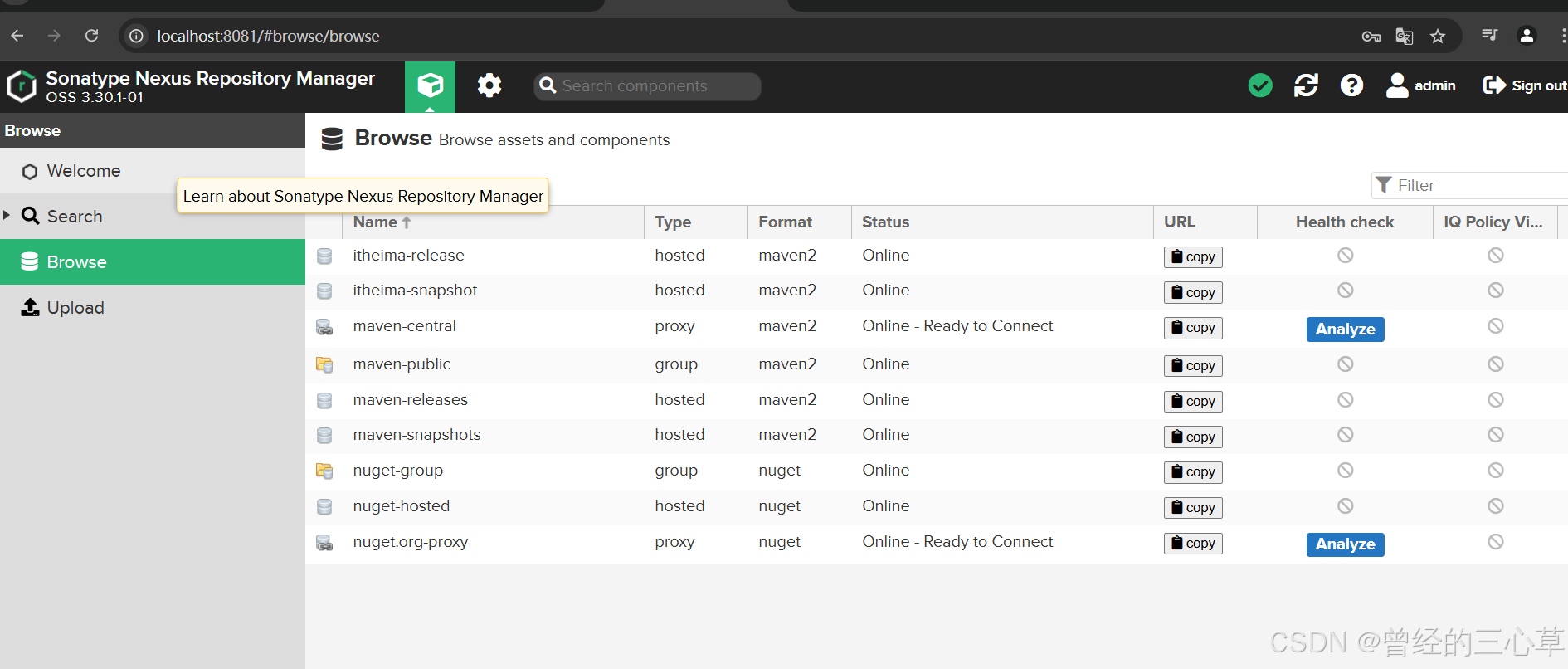Click itheima-release health check disabled icon
Image resolution: width=1568 pixels, height=669 pixels.
coord(1345,255)
